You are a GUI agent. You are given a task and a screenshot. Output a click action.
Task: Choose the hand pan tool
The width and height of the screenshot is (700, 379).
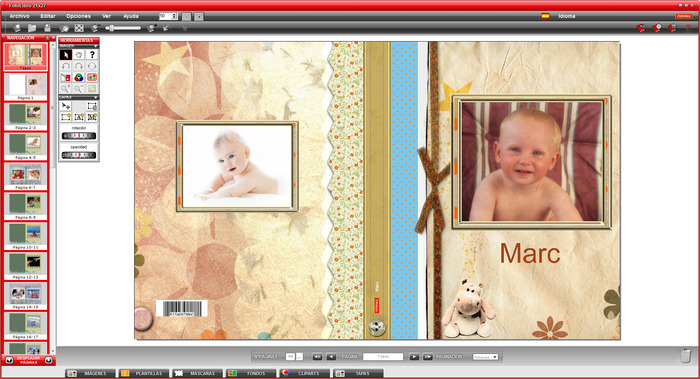(79, 55)
